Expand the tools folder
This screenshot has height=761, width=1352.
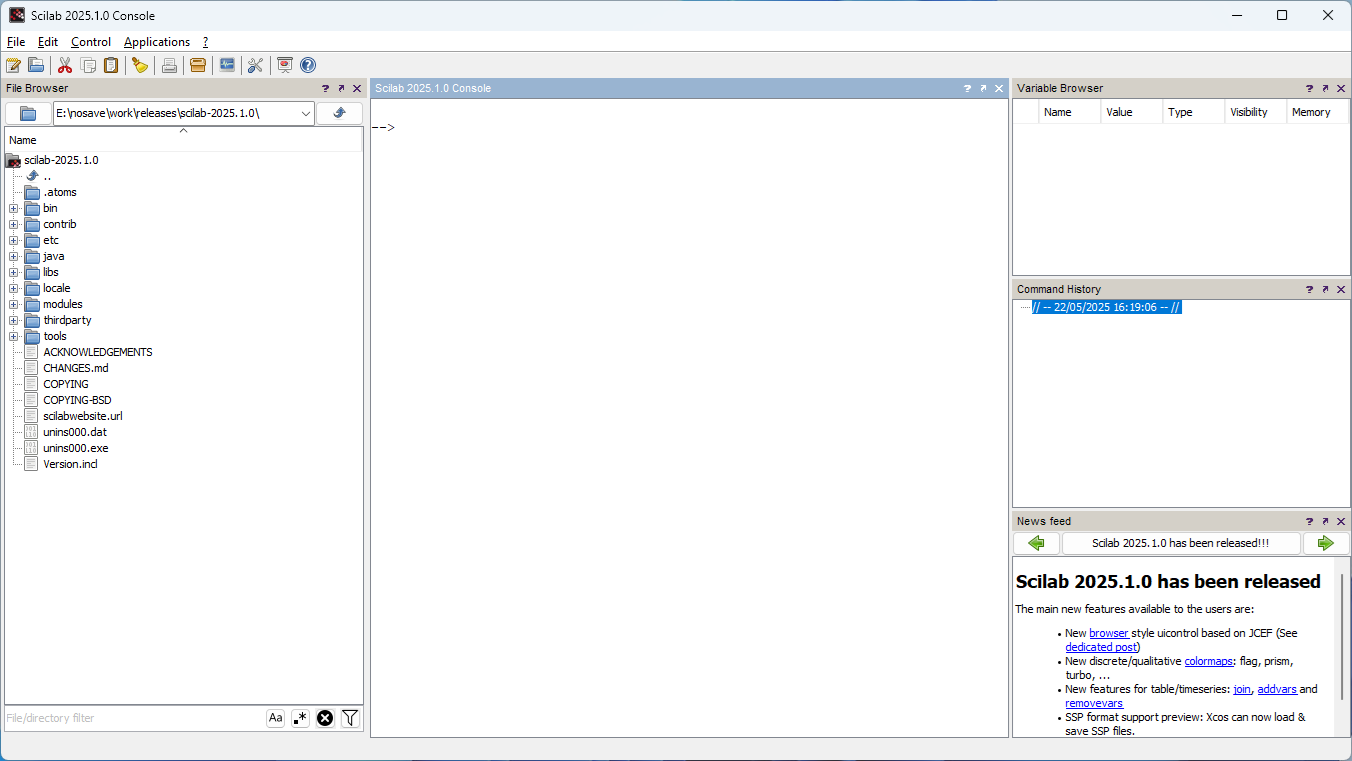14,336
